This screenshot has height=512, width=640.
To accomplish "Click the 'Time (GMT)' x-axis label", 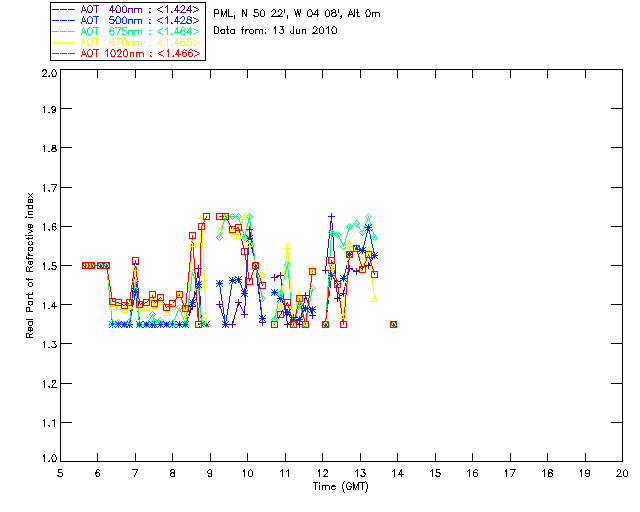I will click(341, 486).
